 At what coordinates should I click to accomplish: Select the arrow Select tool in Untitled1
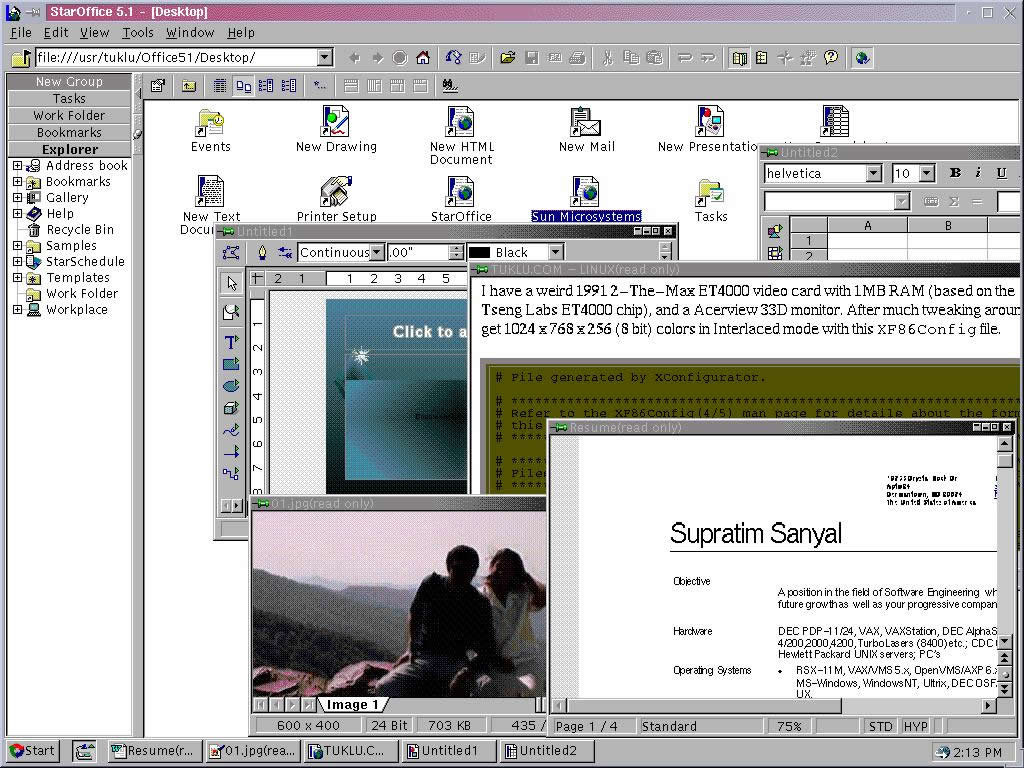point(231,283)
